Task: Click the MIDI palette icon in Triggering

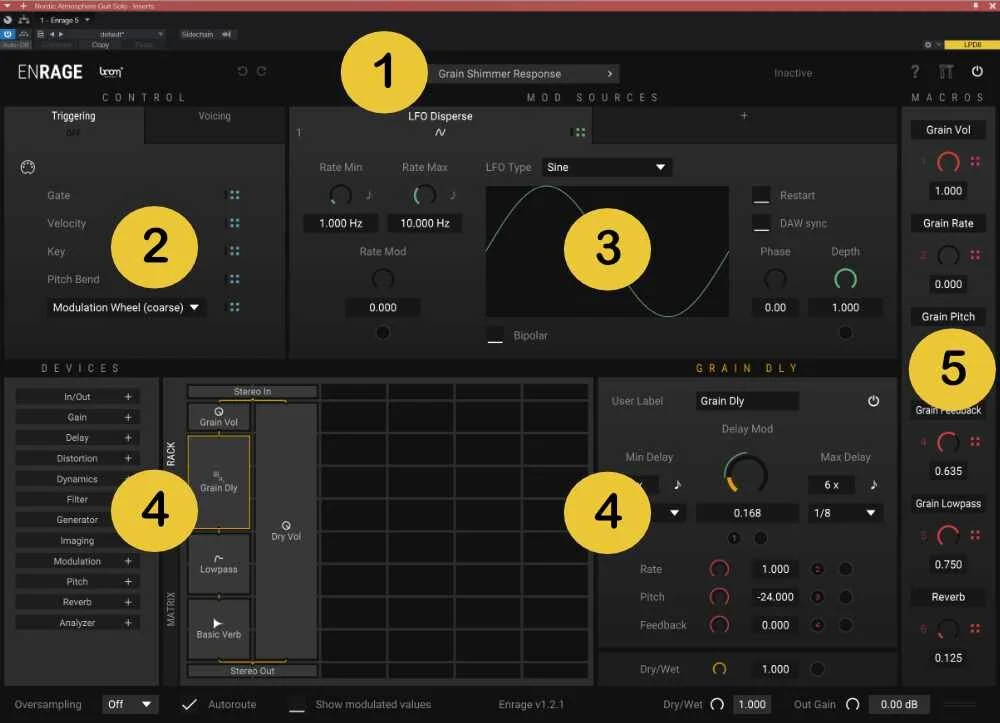Action: [27, 167]
